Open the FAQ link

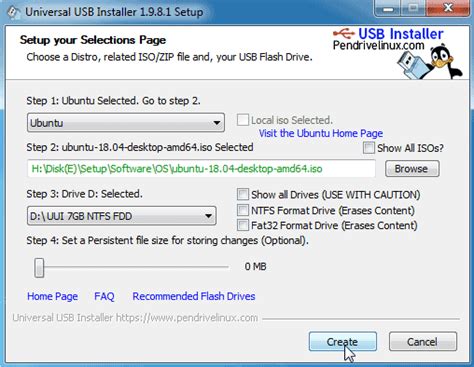pyautogui.click(x=104, y=296)
